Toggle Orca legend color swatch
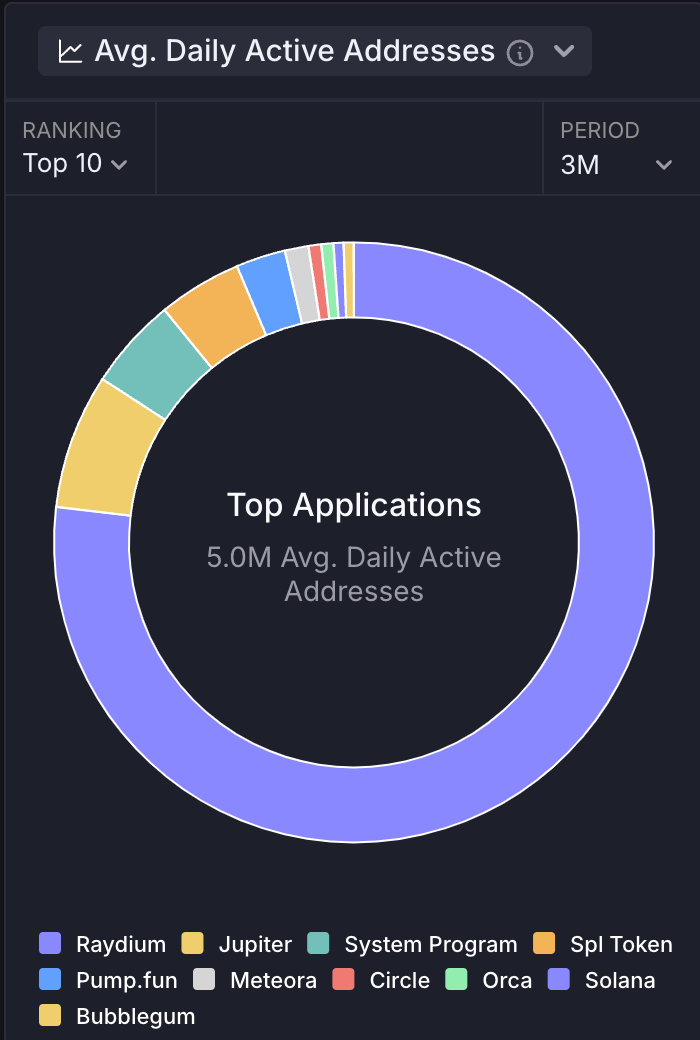Image resolution: width=700 pixels, height=1040 pixels. [x=456, y=979]
